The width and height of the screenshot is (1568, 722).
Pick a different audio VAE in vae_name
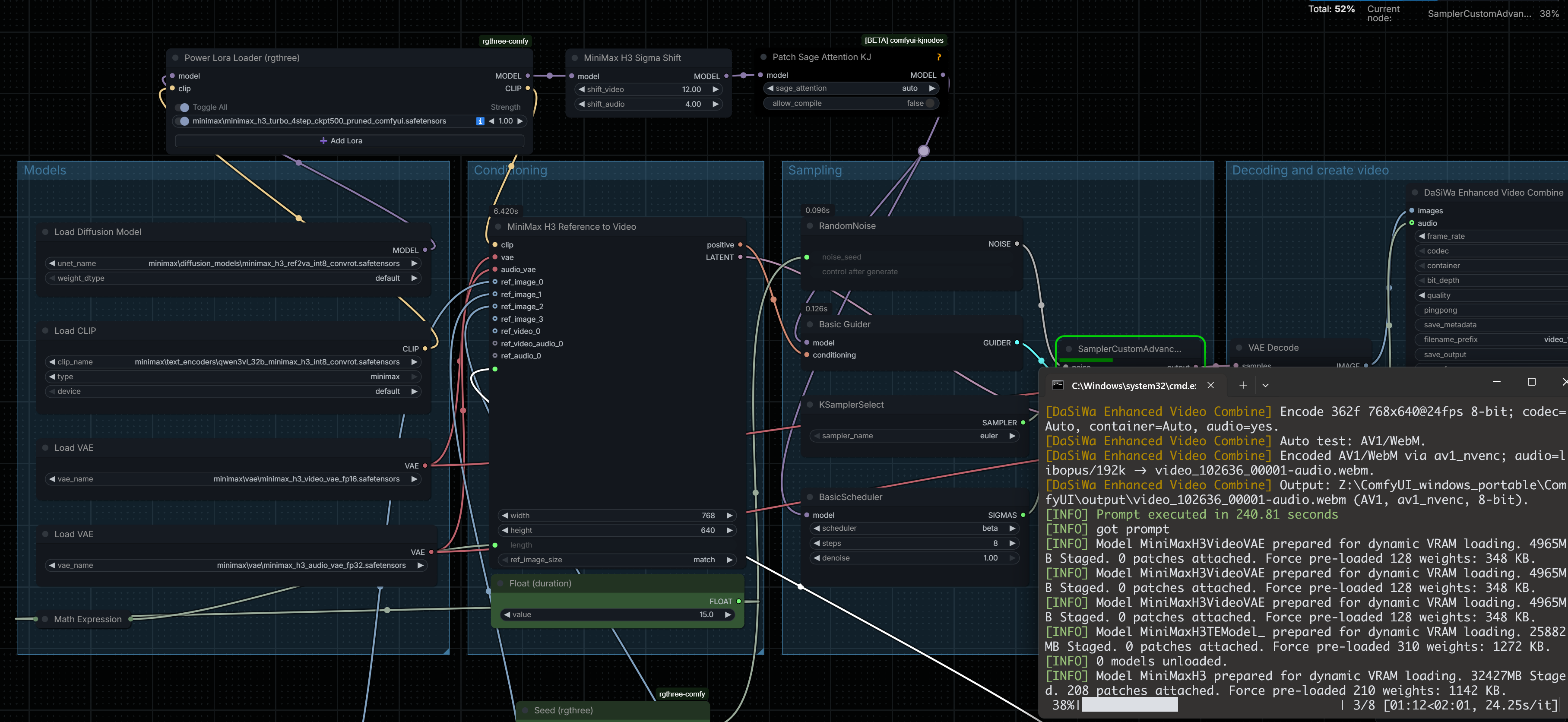pos(236,566)
